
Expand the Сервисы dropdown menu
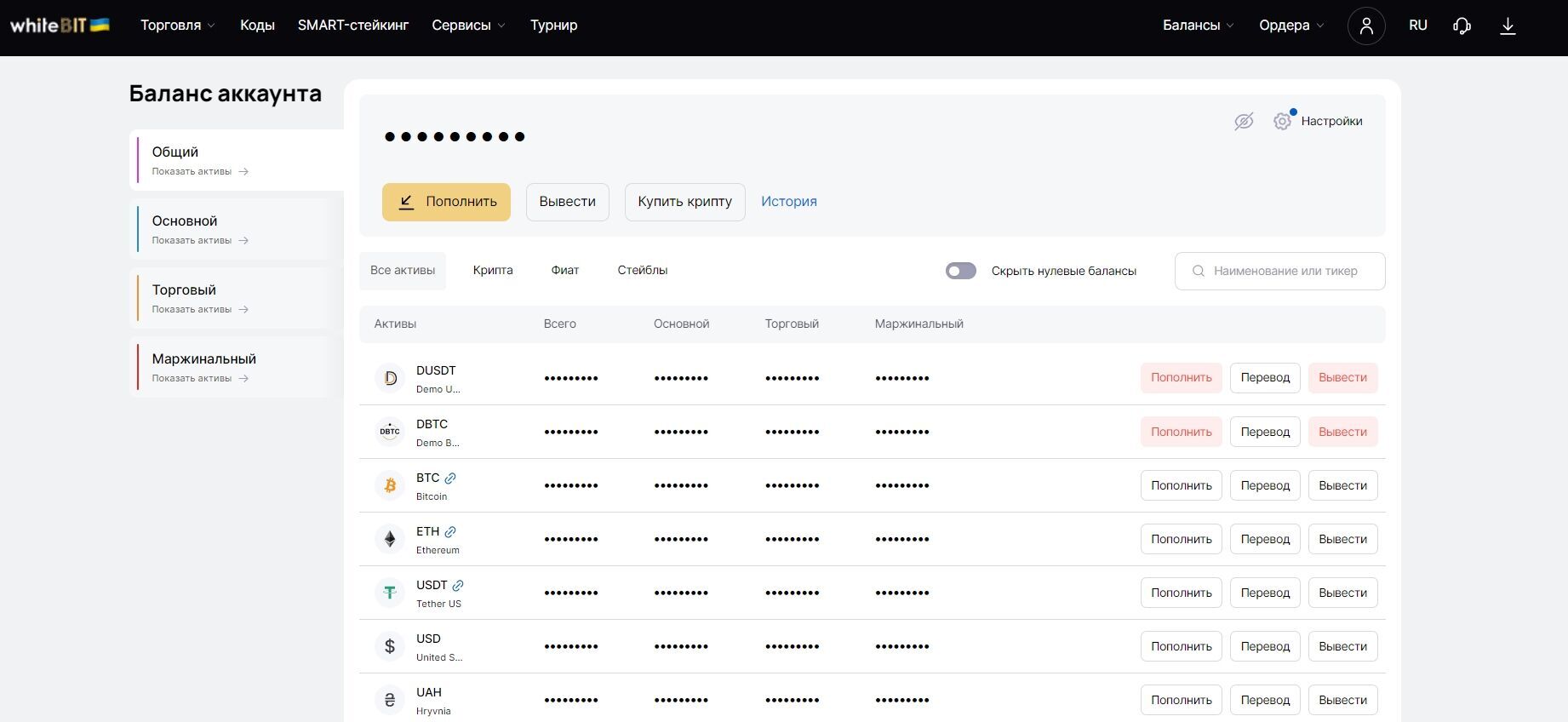click(x=468, y=26)
